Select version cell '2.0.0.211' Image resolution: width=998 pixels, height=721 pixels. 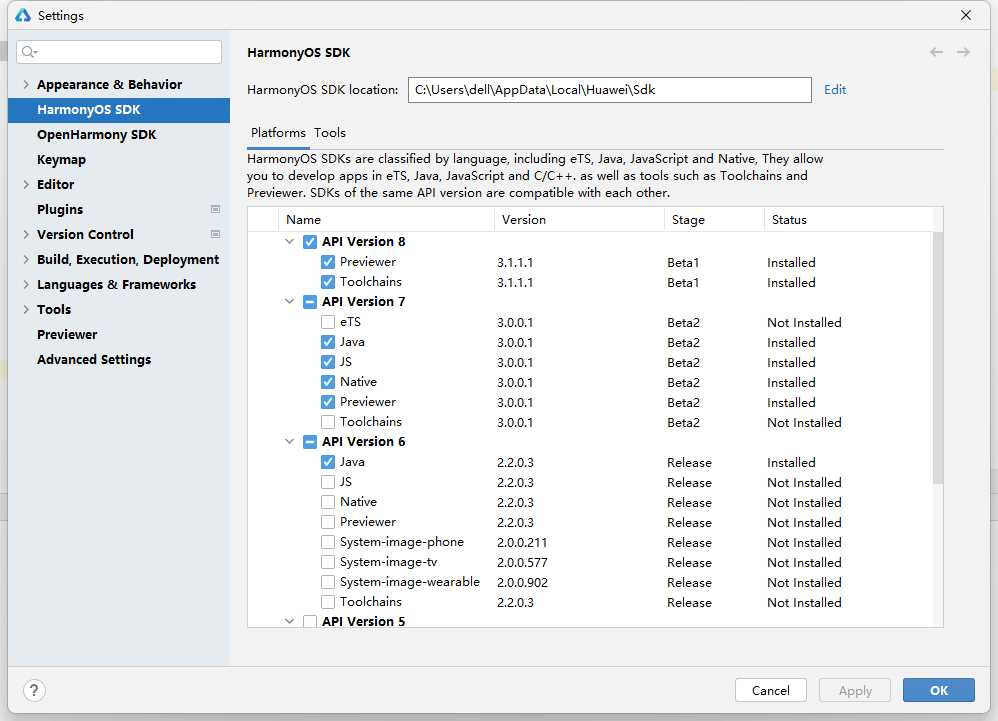(522, 542)
